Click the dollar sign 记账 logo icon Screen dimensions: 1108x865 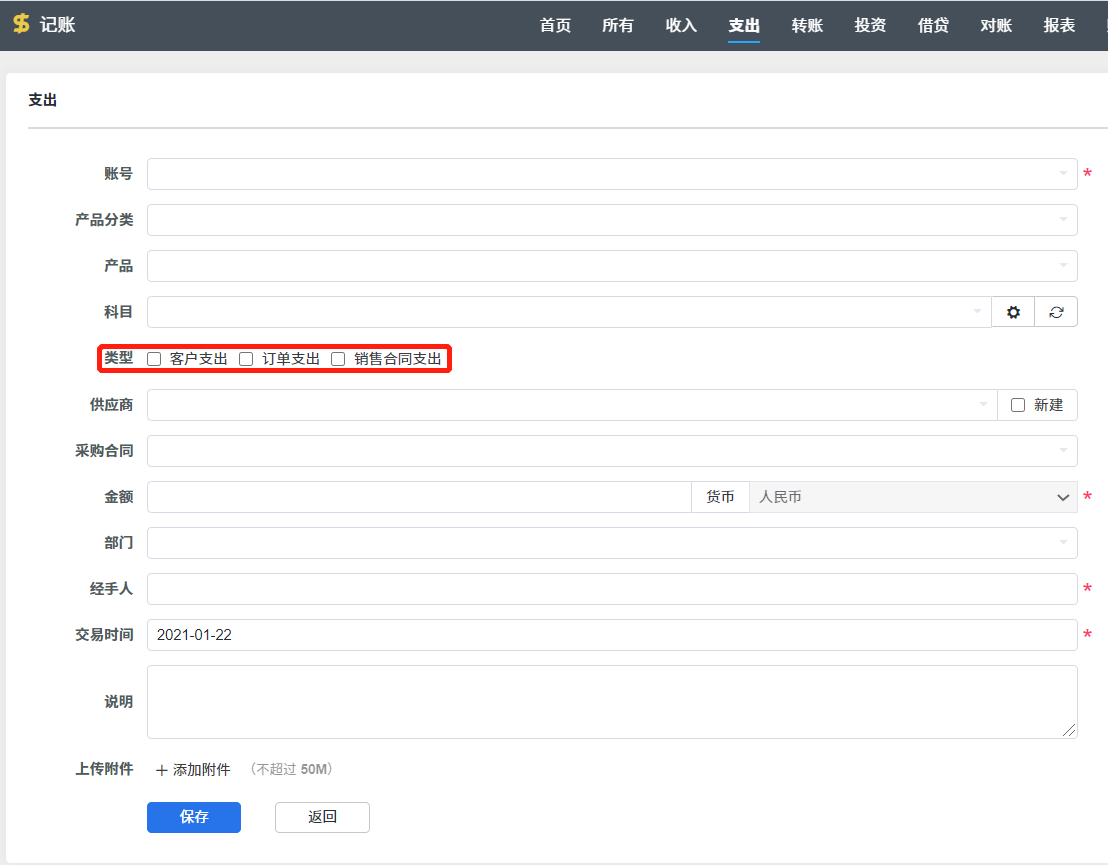(21, 24)
